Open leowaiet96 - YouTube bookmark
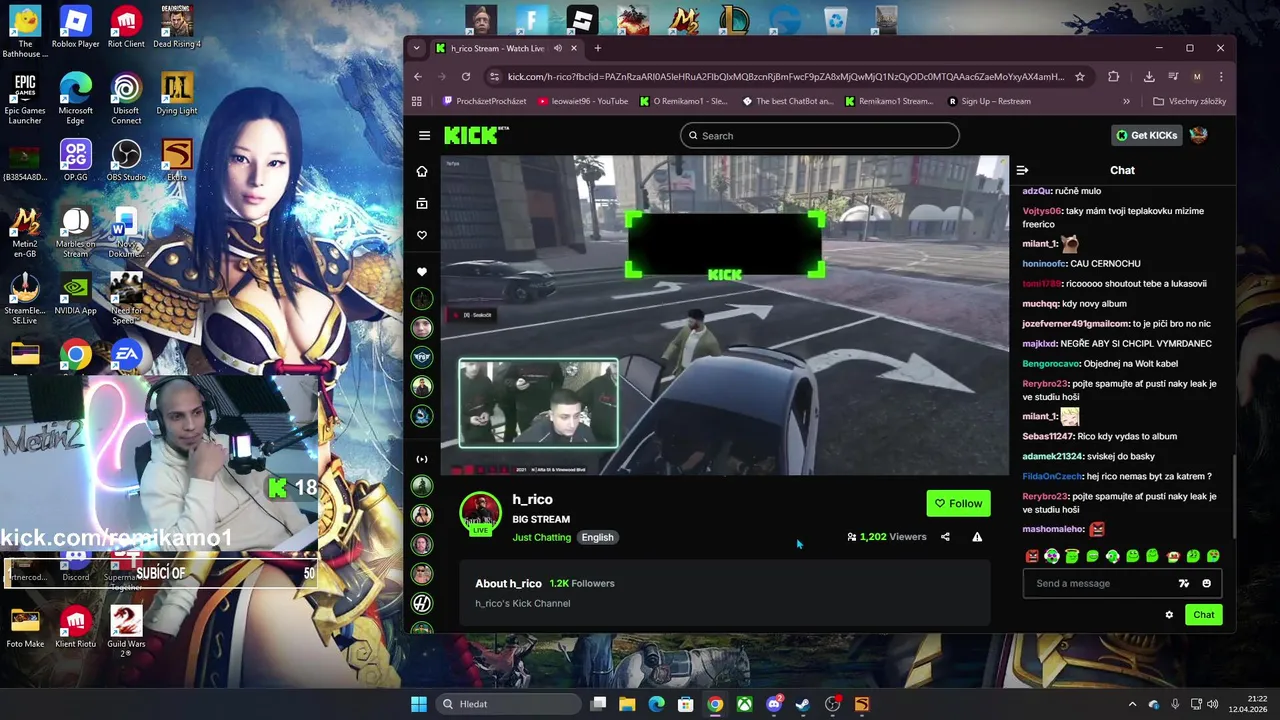Image resolution: width=1280 pixels, height=720 pixels. pos(583,101)
